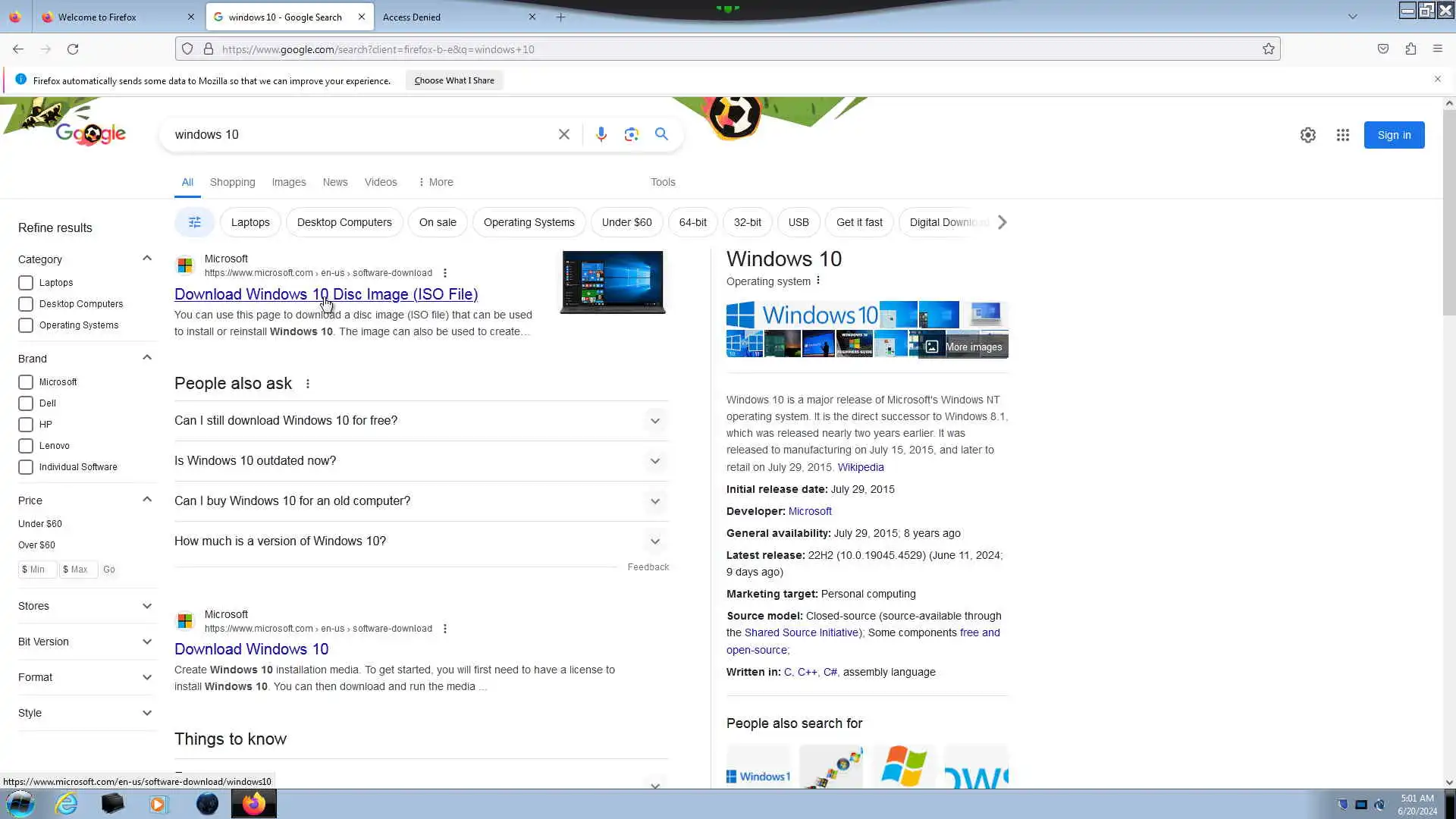The height and width of the screenshot is (819, 1456).
Task: Bookmark this page with star icon
Action: tap(1268, 49)
